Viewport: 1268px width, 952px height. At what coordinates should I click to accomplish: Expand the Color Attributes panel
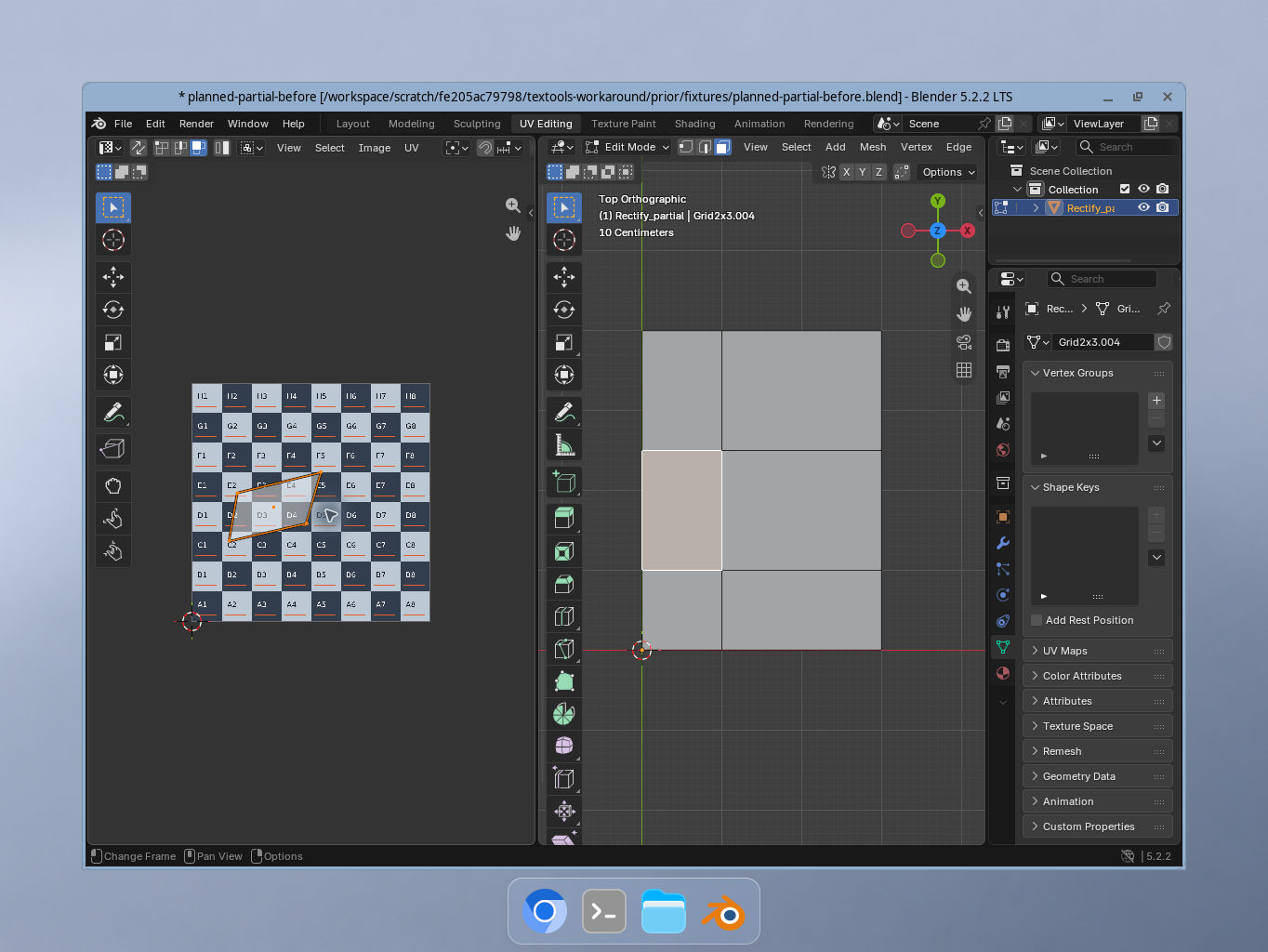pyautogui.click(x=1097, y=676)
